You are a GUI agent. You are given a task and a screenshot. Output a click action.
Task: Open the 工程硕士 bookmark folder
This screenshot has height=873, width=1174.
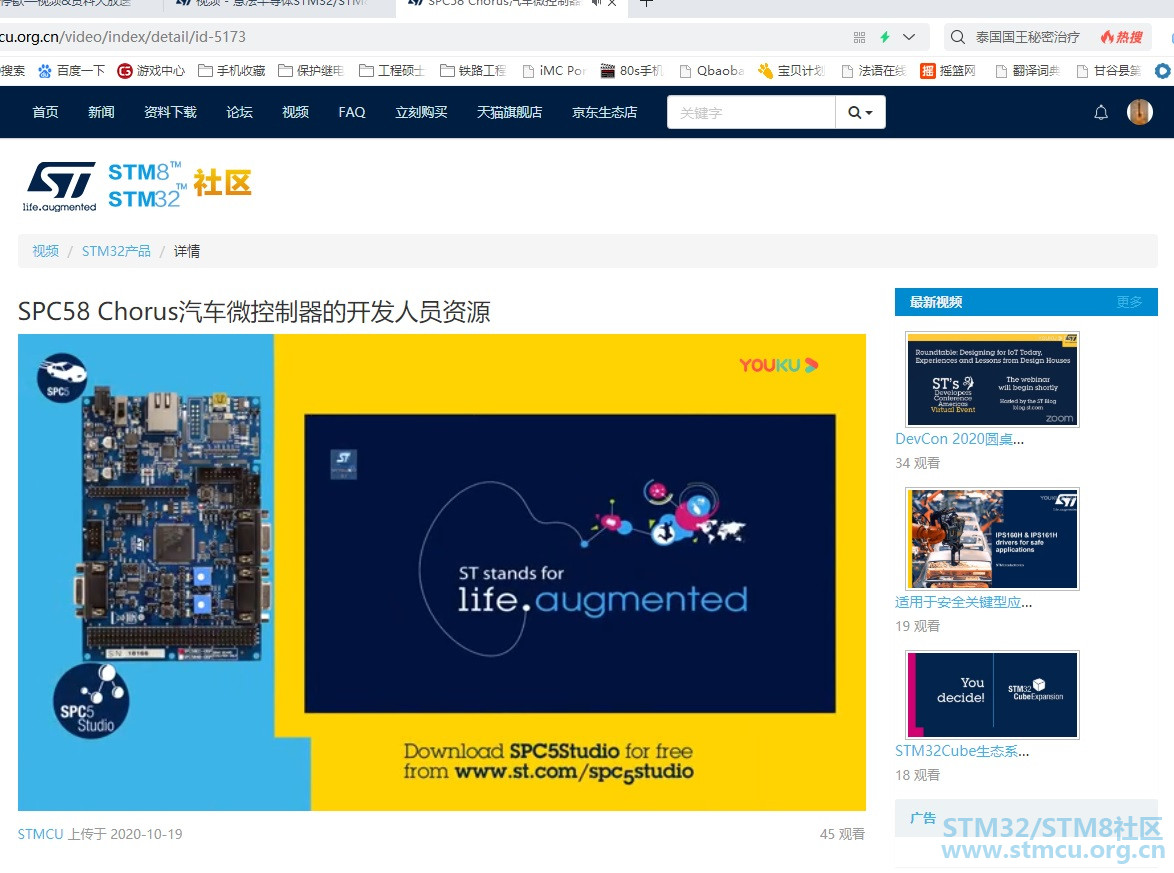coord(392,70)
